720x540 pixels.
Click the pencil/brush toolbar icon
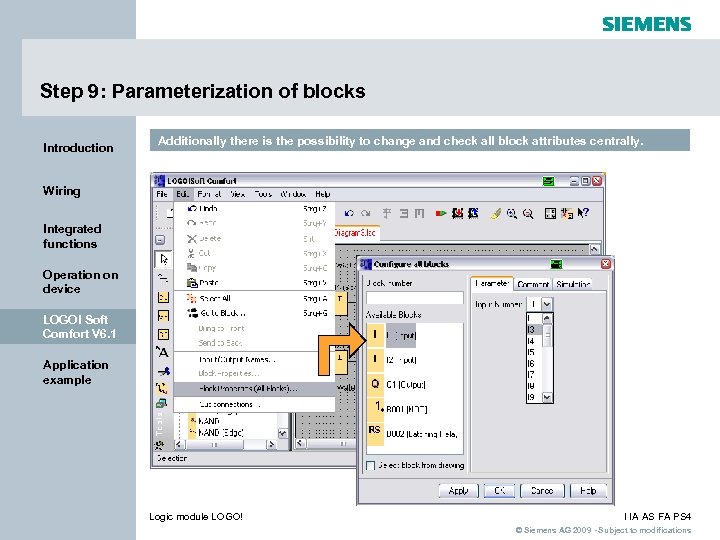pyautogui.click(x=495, y=213)
